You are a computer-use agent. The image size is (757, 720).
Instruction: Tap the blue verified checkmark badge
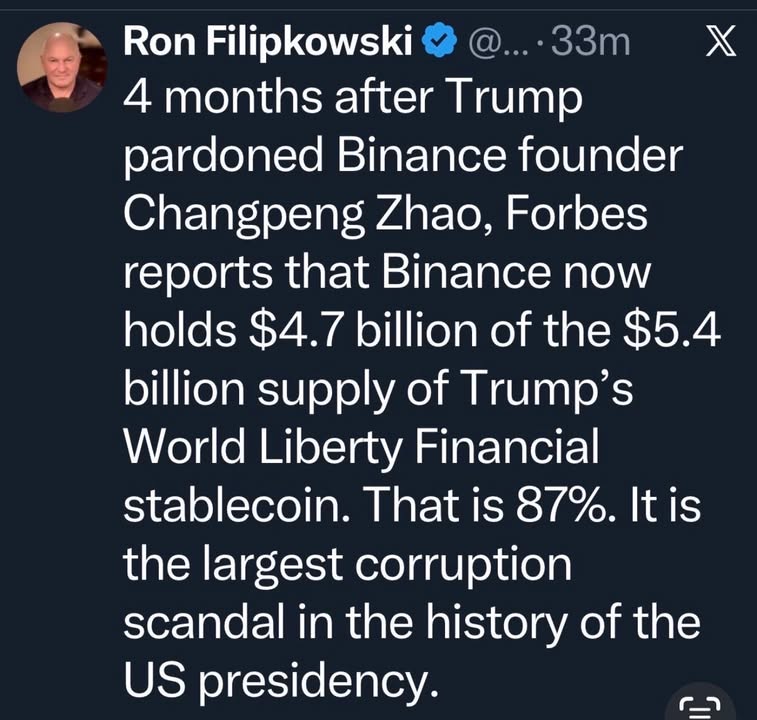436,42
